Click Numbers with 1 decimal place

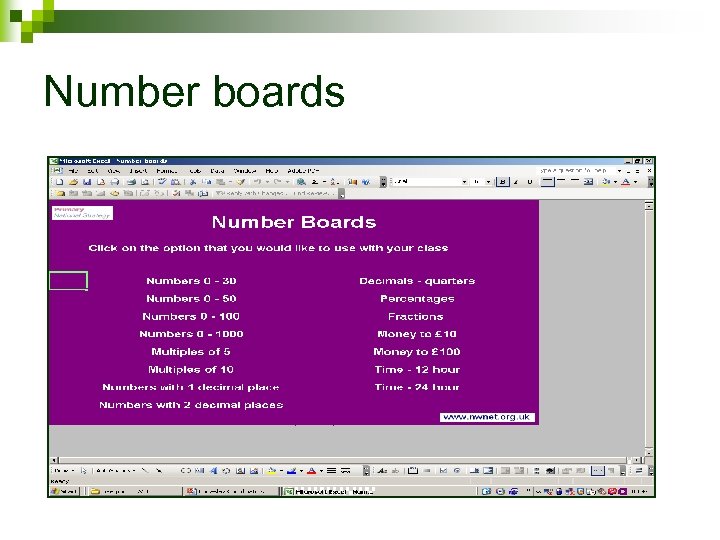tap(191, 388)
